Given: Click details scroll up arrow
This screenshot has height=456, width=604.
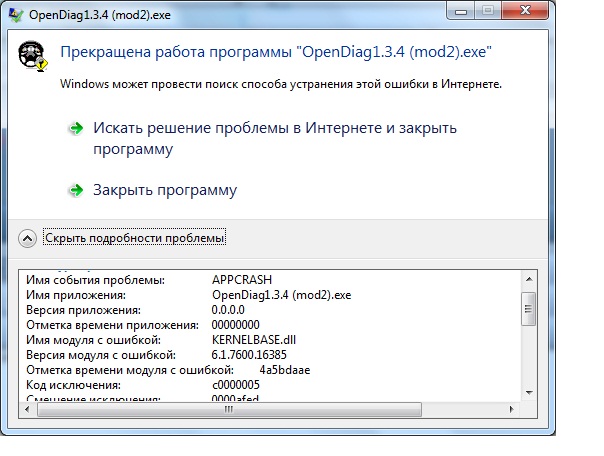Looking at the screenshot, I should tap(529, 279).
